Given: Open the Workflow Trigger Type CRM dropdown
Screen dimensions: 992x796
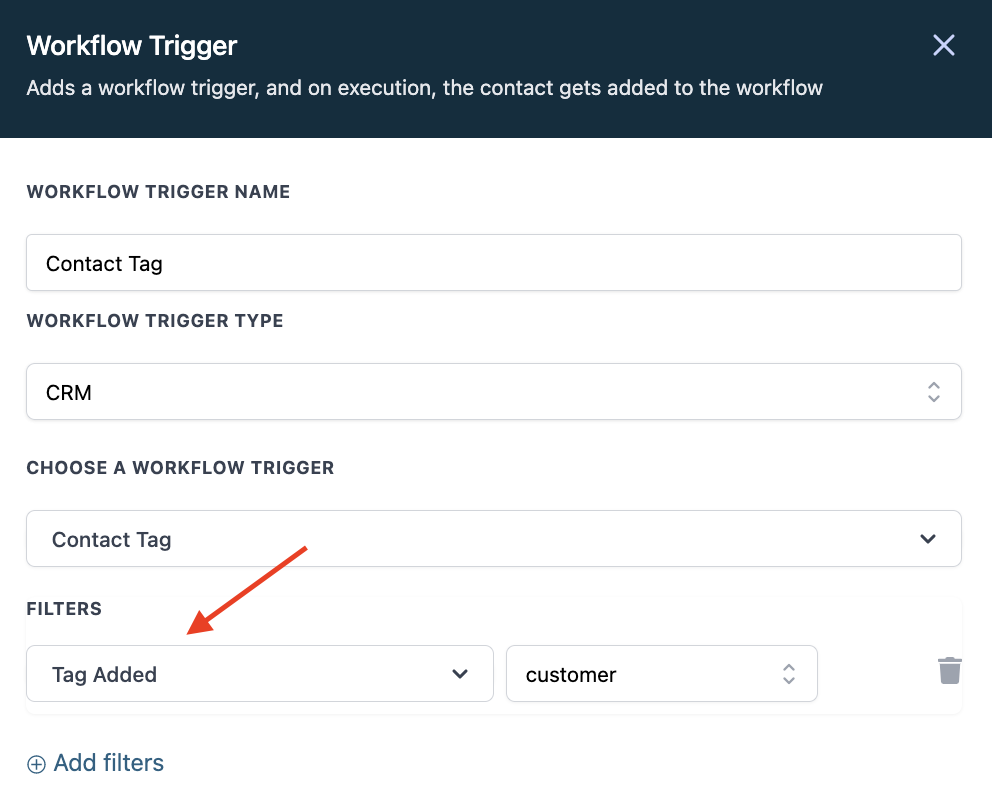Looking at the screenshot, I should point(493,392).
